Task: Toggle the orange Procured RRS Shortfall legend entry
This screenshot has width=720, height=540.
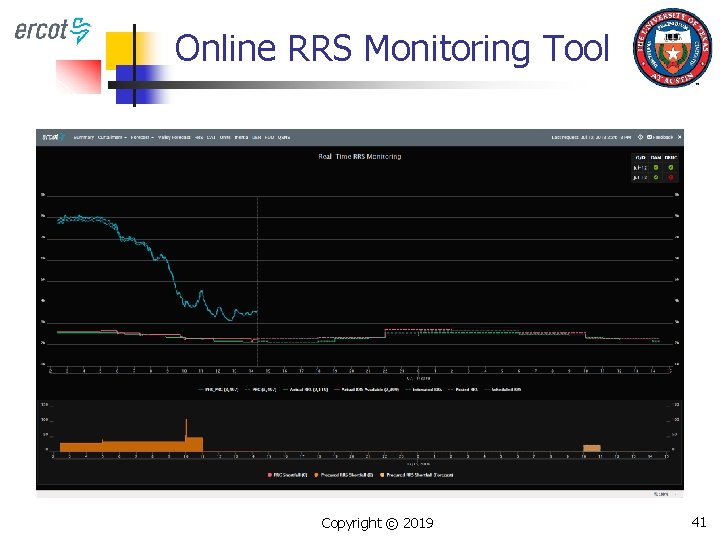Action: 343,475
